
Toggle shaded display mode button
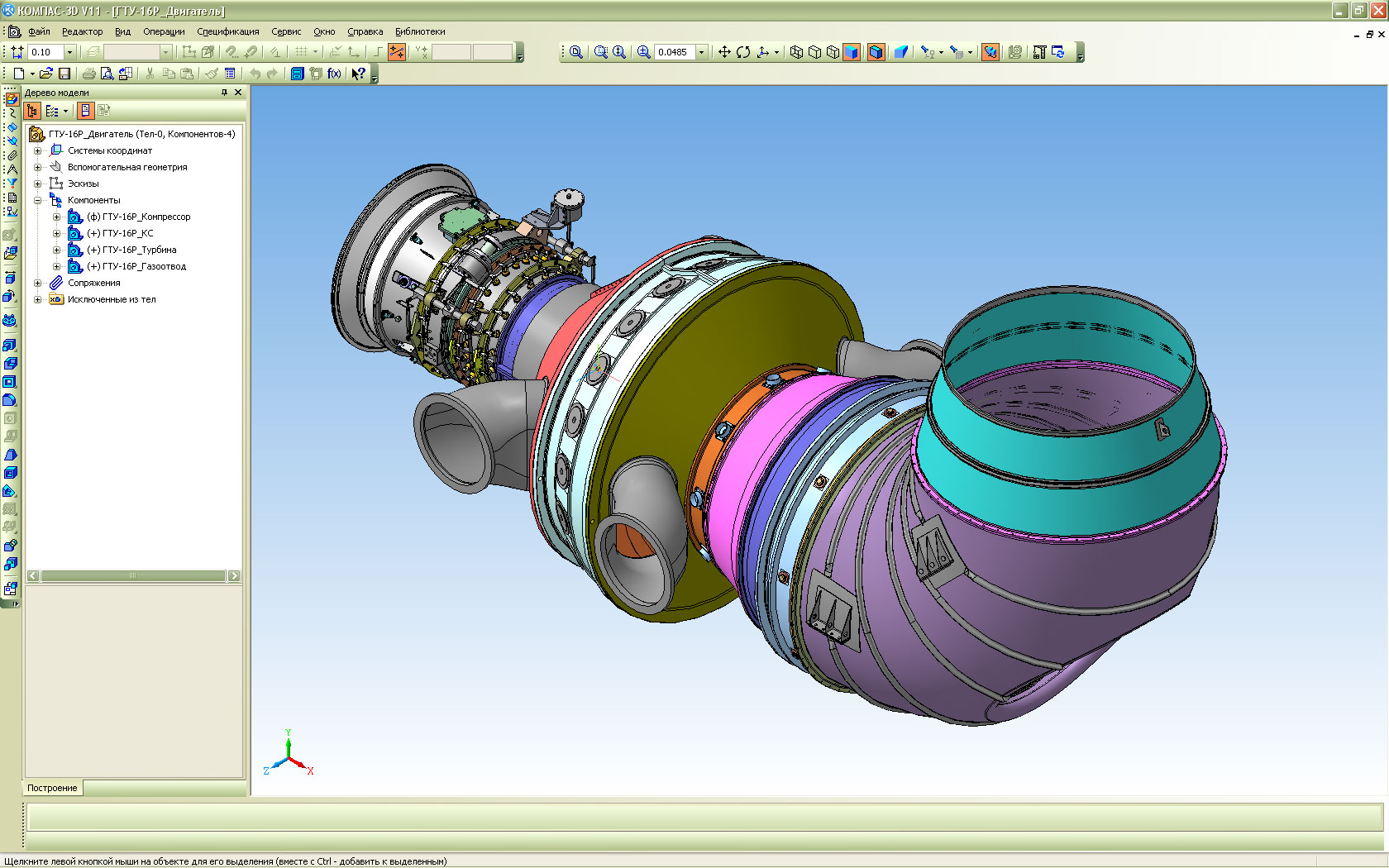[x=852, y=52]
